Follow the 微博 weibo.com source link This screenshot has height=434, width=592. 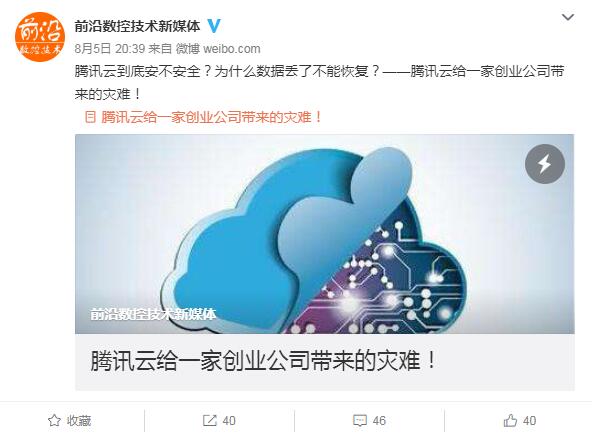218,48
